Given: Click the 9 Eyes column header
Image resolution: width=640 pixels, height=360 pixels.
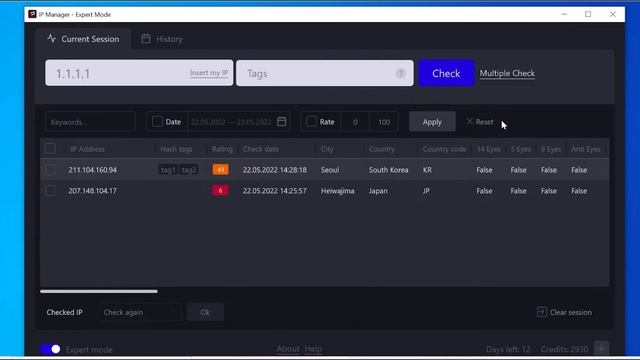Looking at the screenshot, I should point(551,149).
